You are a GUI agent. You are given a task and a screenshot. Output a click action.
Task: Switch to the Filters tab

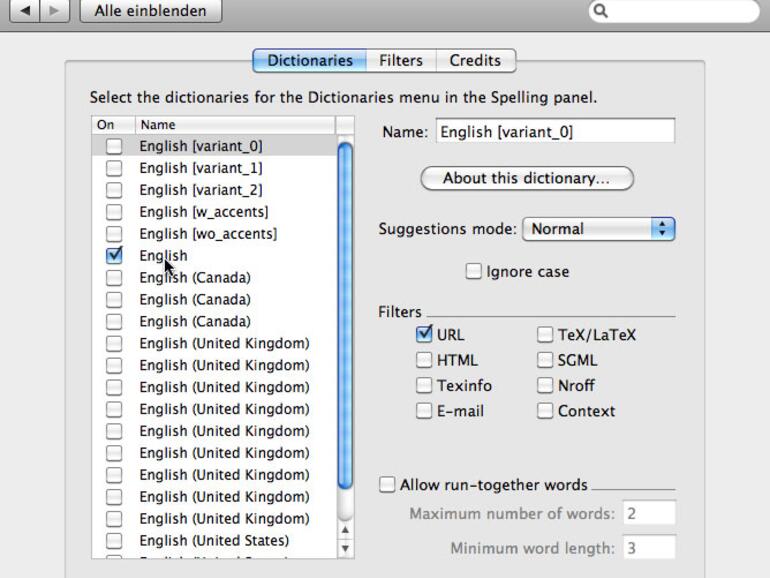[x=401, y=60]
